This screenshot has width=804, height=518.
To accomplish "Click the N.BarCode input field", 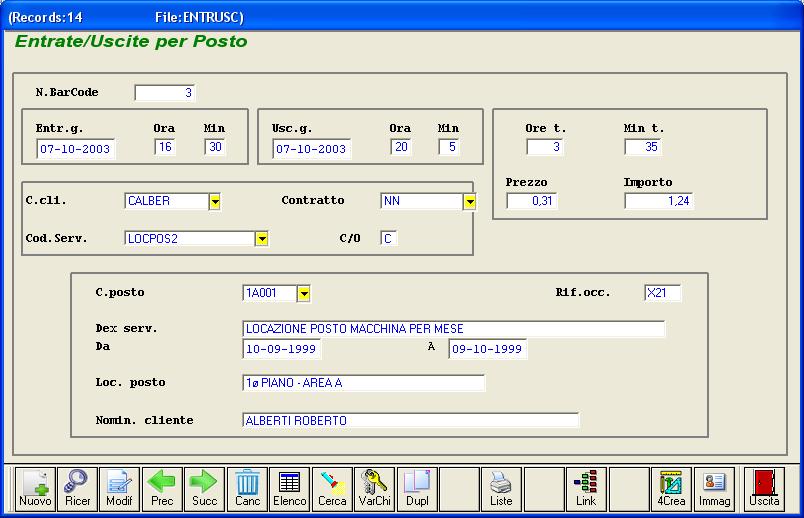I will point(165,93).
